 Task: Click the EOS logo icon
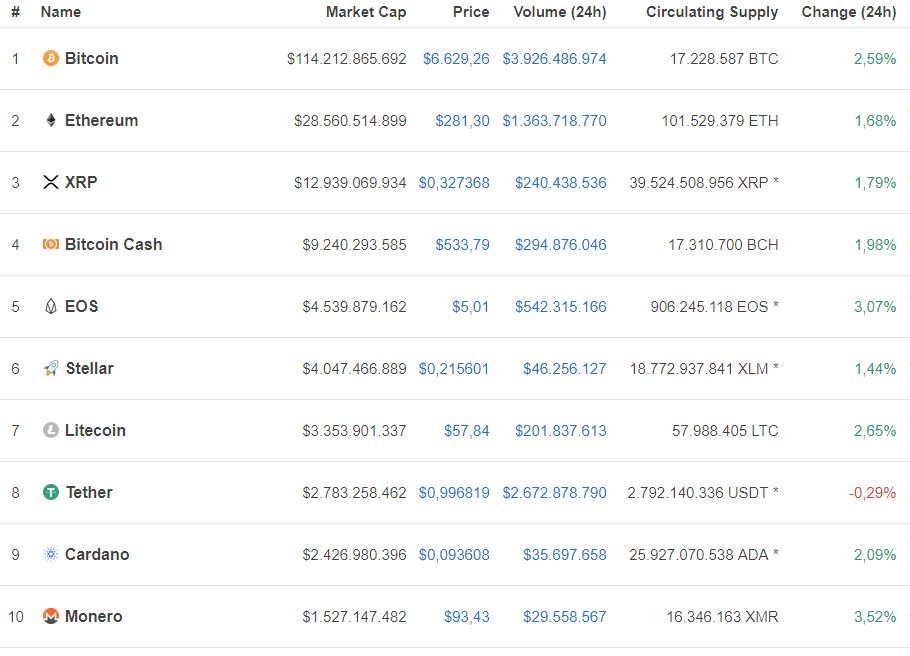[51, 307]
